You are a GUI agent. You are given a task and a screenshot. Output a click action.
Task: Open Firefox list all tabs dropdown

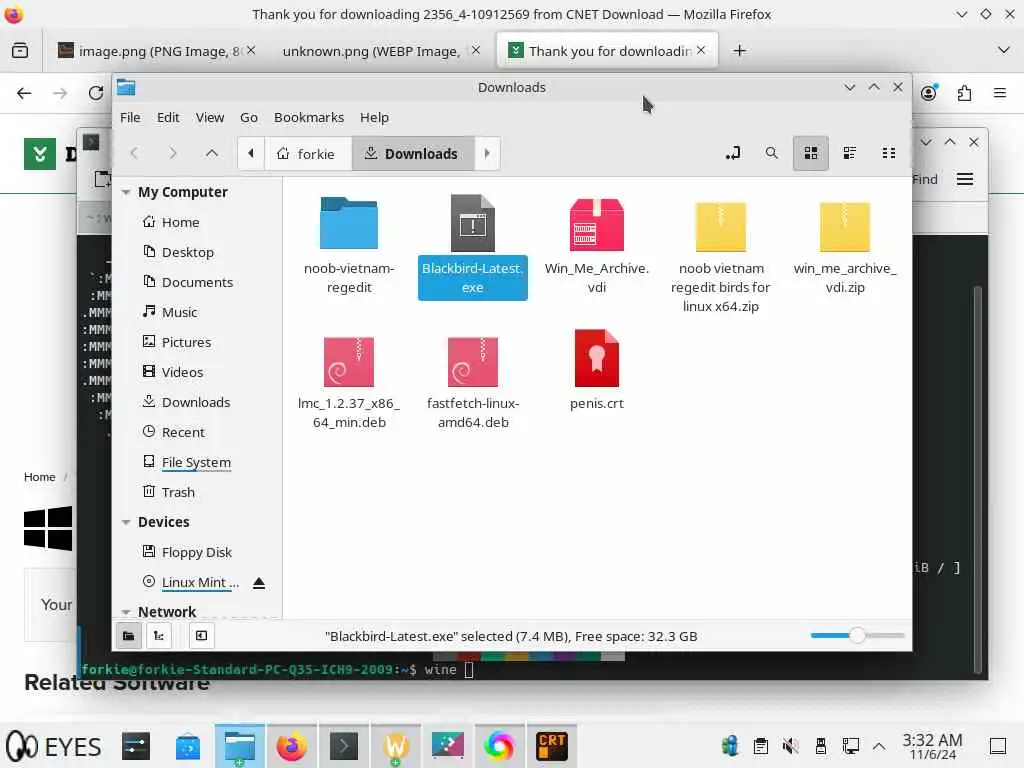[x=1004, y=50]
